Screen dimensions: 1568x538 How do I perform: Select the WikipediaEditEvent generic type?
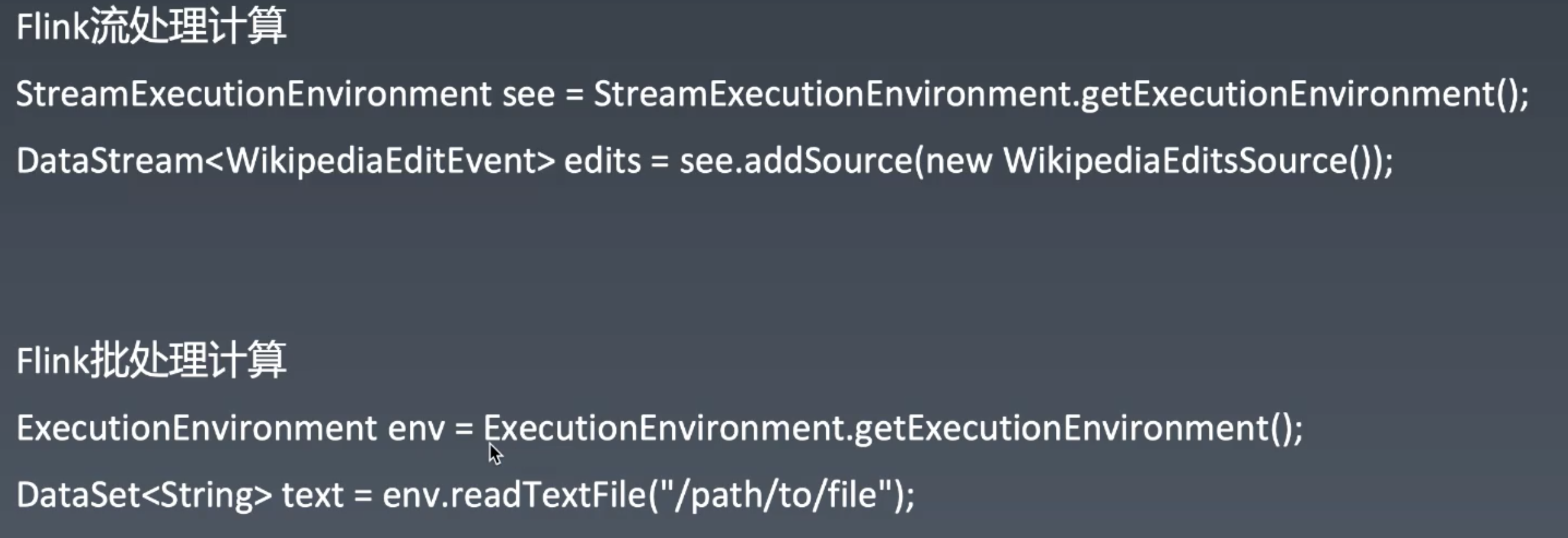pos(380,161)
